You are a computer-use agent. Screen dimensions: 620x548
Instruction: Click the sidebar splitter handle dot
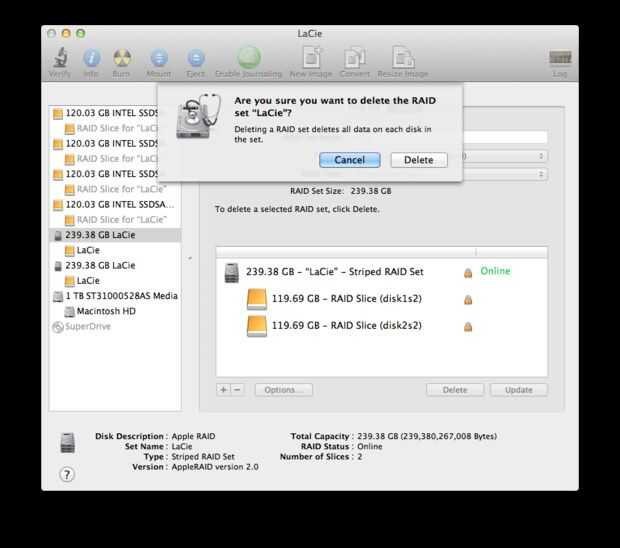coord(190,258)
